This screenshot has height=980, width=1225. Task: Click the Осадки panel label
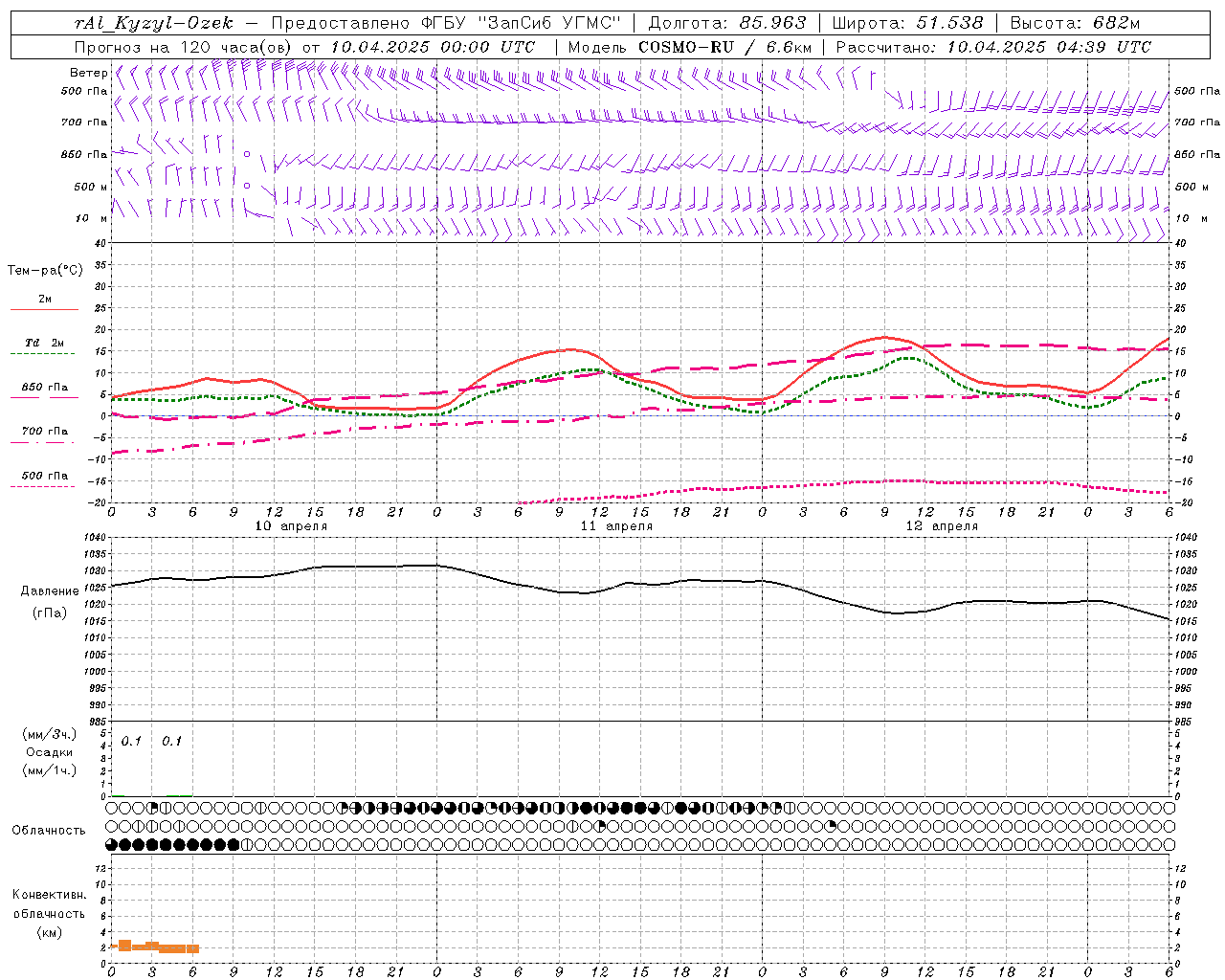coord(50,752)
